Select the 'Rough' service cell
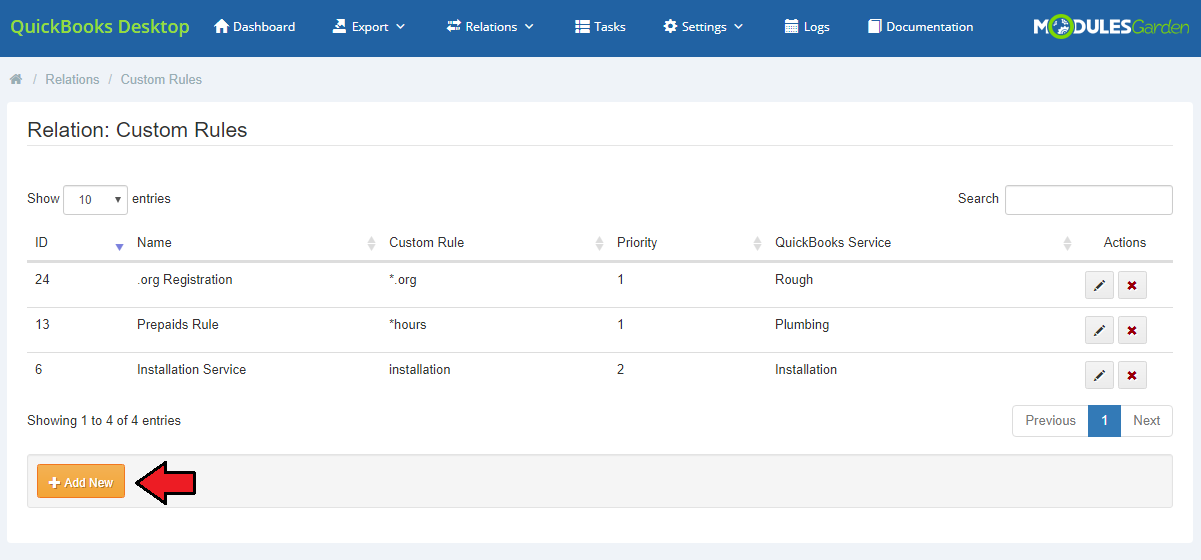The image size is (1201, 560). pyautogui.click(x=794, y=280)
